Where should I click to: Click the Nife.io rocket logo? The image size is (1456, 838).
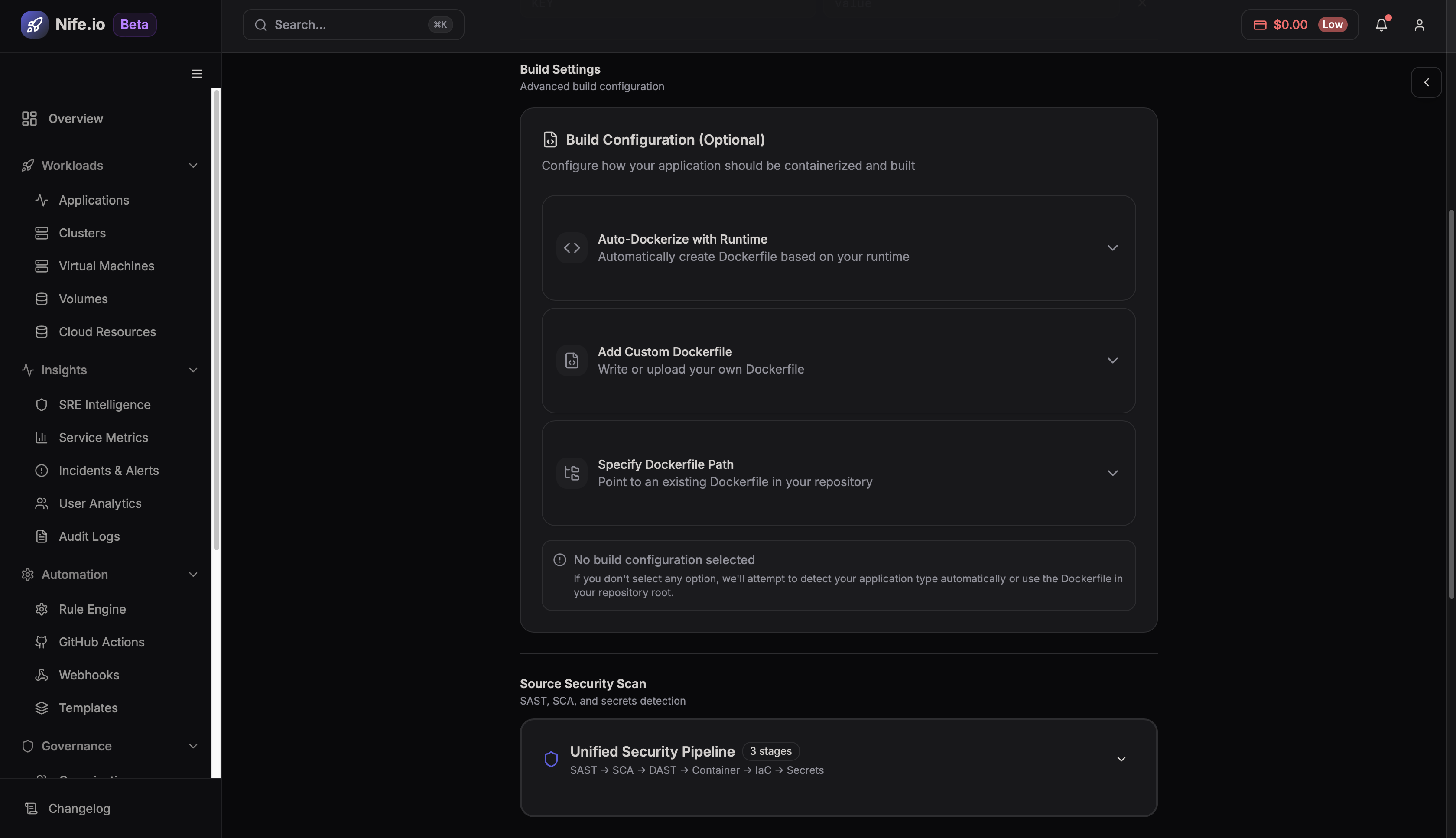pos(35,24)
